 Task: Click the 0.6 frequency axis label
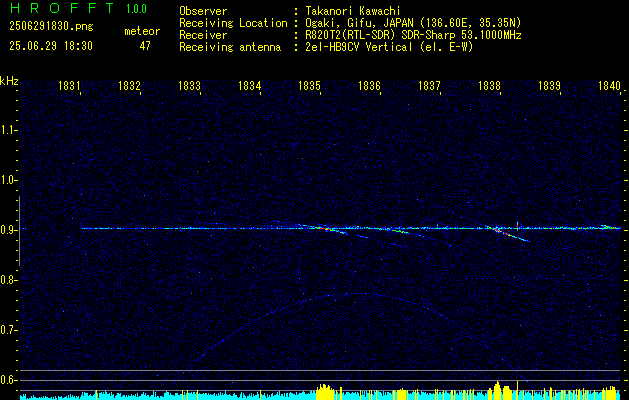(7, 380)
